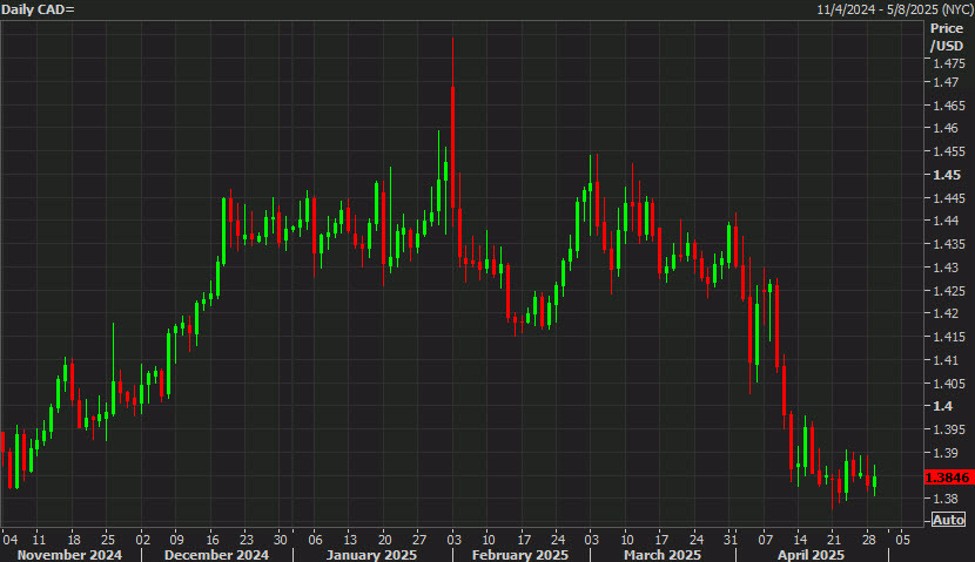The height and width of the screenshot is (562, 975).
Task: Click the 1.38 price axis tick
Action: coord(945,499)
